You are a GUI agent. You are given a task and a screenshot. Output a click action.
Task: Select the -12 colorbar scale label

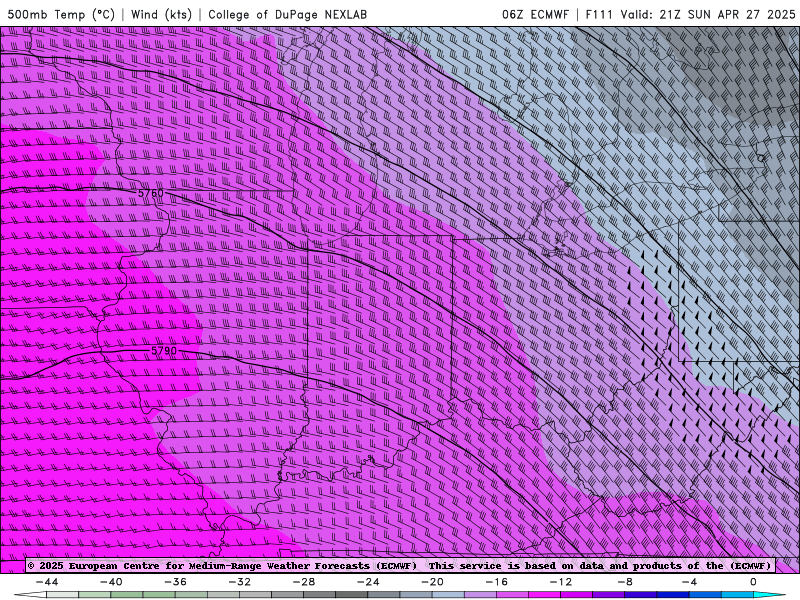click(x=561, y=582)
